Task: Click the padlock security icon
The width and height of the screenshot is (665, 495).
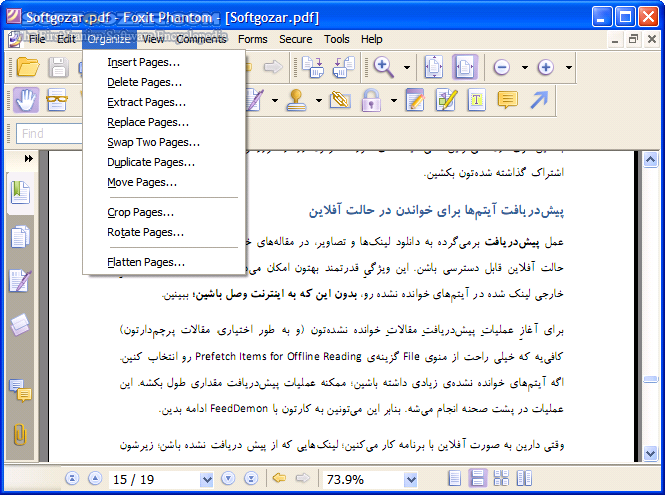Action: point(371,100)
